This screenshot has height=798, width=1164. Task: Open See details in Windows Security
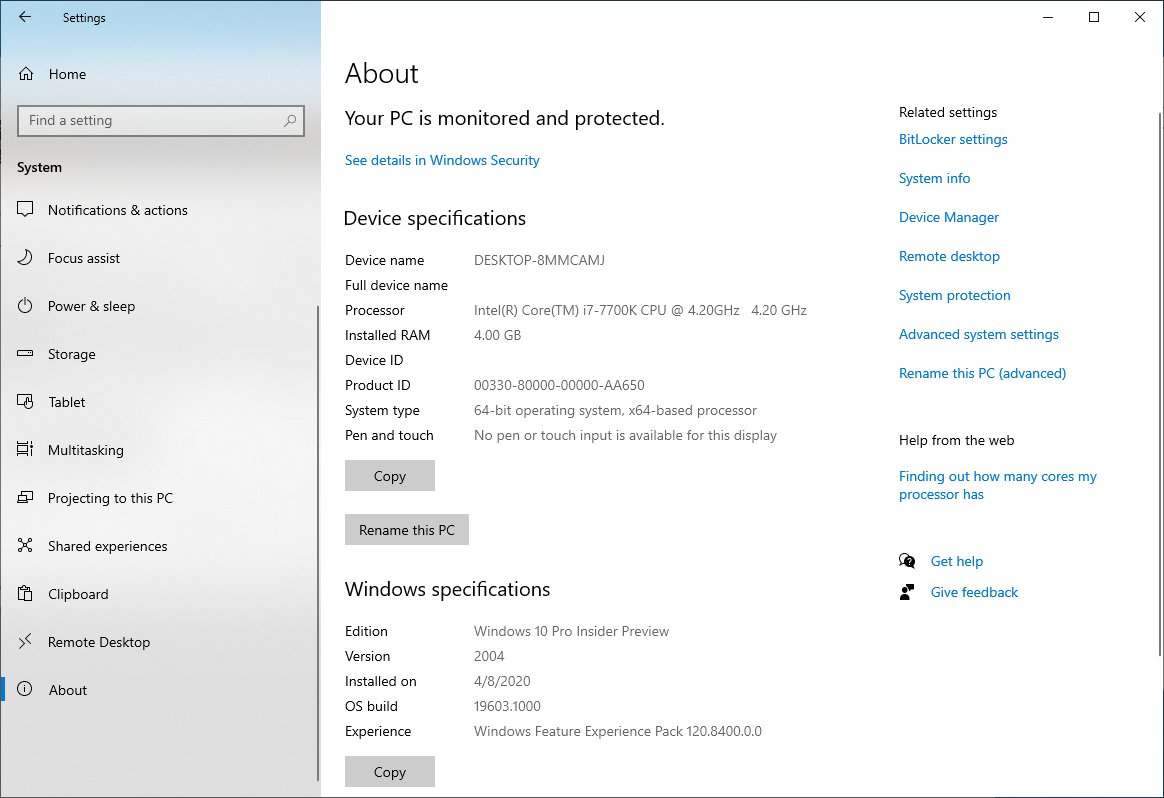coord(442,160)
